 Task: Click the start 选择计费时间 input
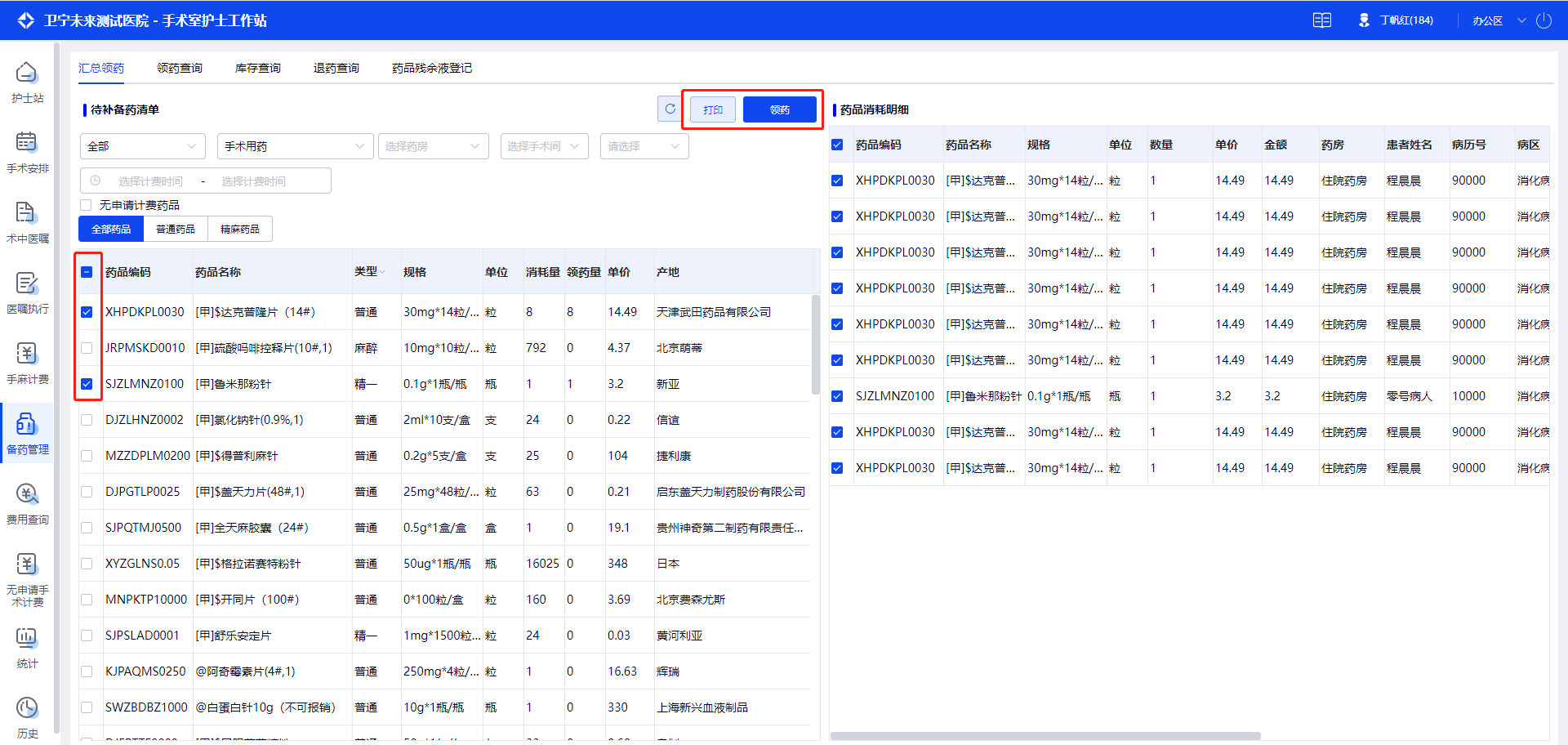pyautogui.click(x=150, y=181)
